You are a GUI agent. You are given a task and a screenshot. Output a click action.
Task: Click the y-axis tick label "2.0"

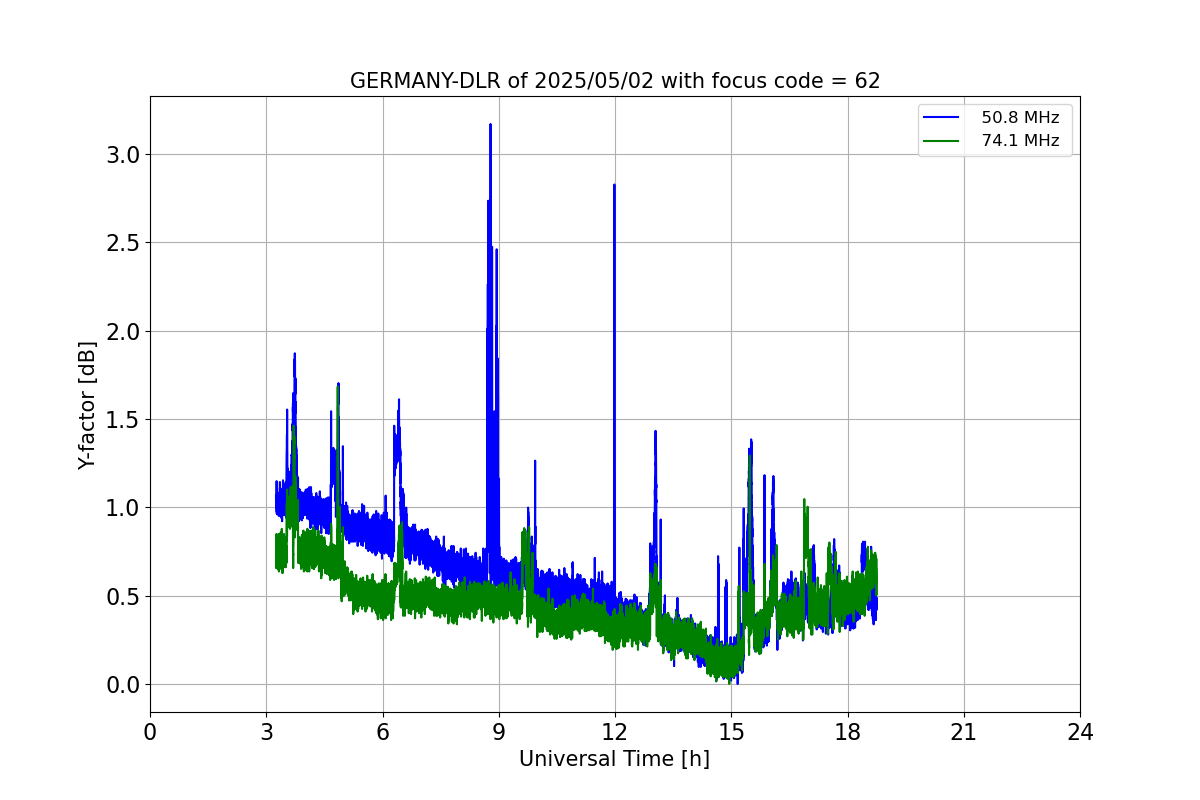[124, 331]
